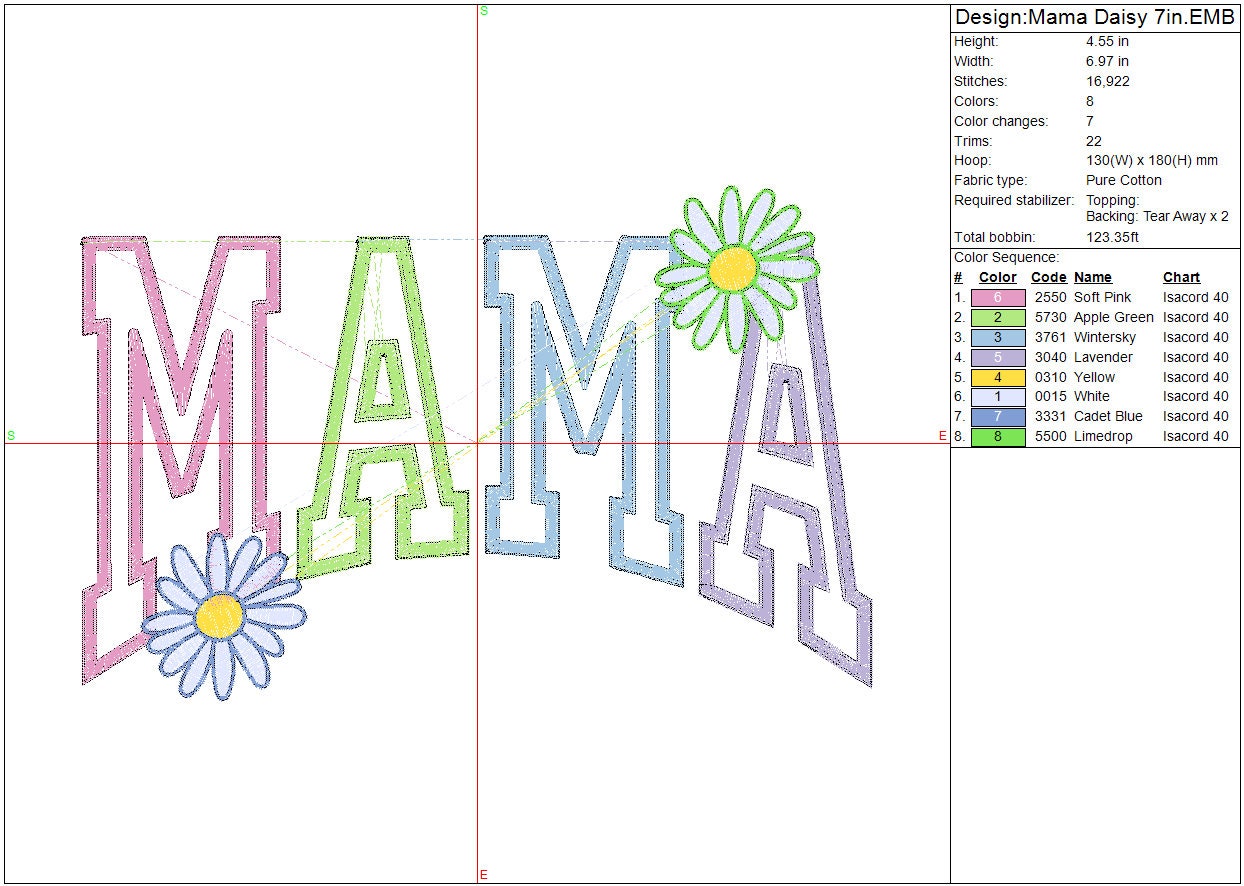Choose the Lavender color swatch
Screen dimensions: 1244x886
pos(997,357)
